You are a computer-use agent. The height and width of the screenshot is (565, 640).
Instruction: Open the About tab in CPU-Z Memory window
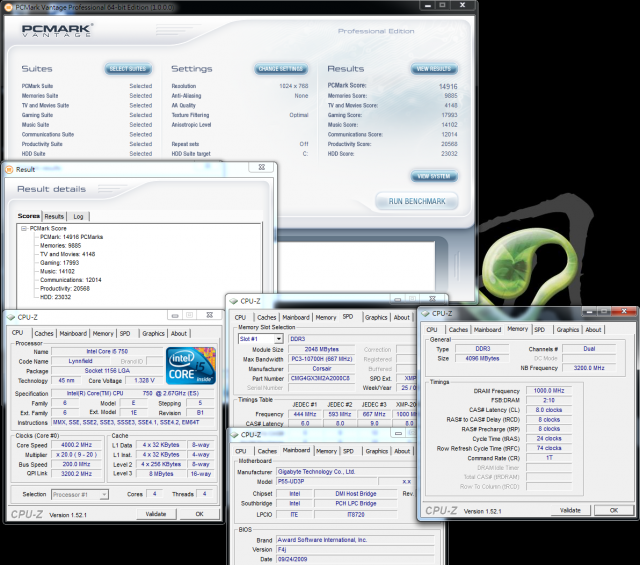[593, 330]
